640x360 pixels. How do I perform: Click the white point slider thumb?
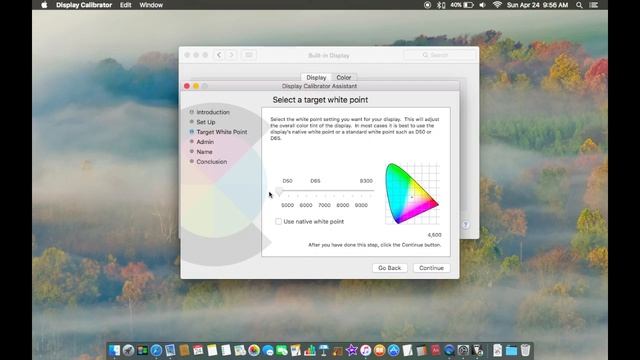tap(279, 191)
